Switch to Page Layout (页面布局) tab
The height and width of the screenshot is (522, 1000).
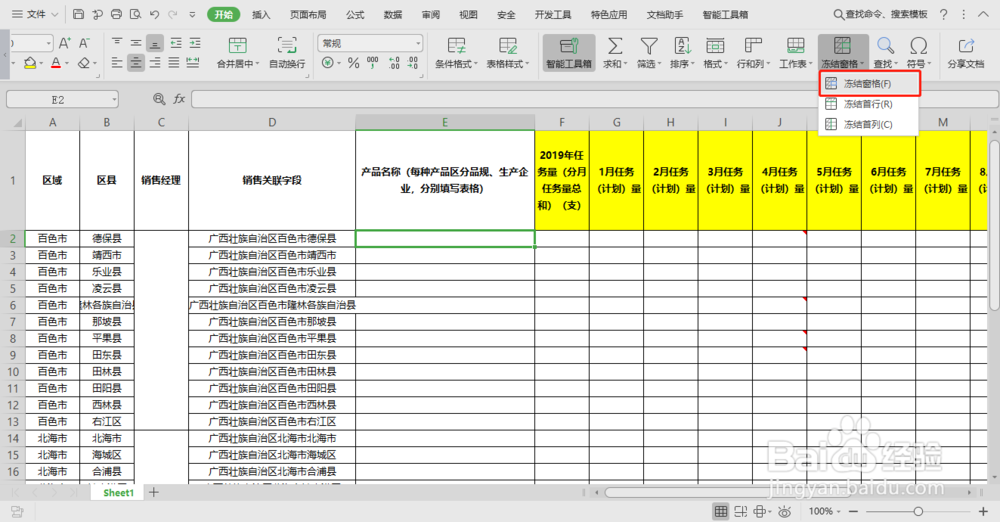coord(308,15)
